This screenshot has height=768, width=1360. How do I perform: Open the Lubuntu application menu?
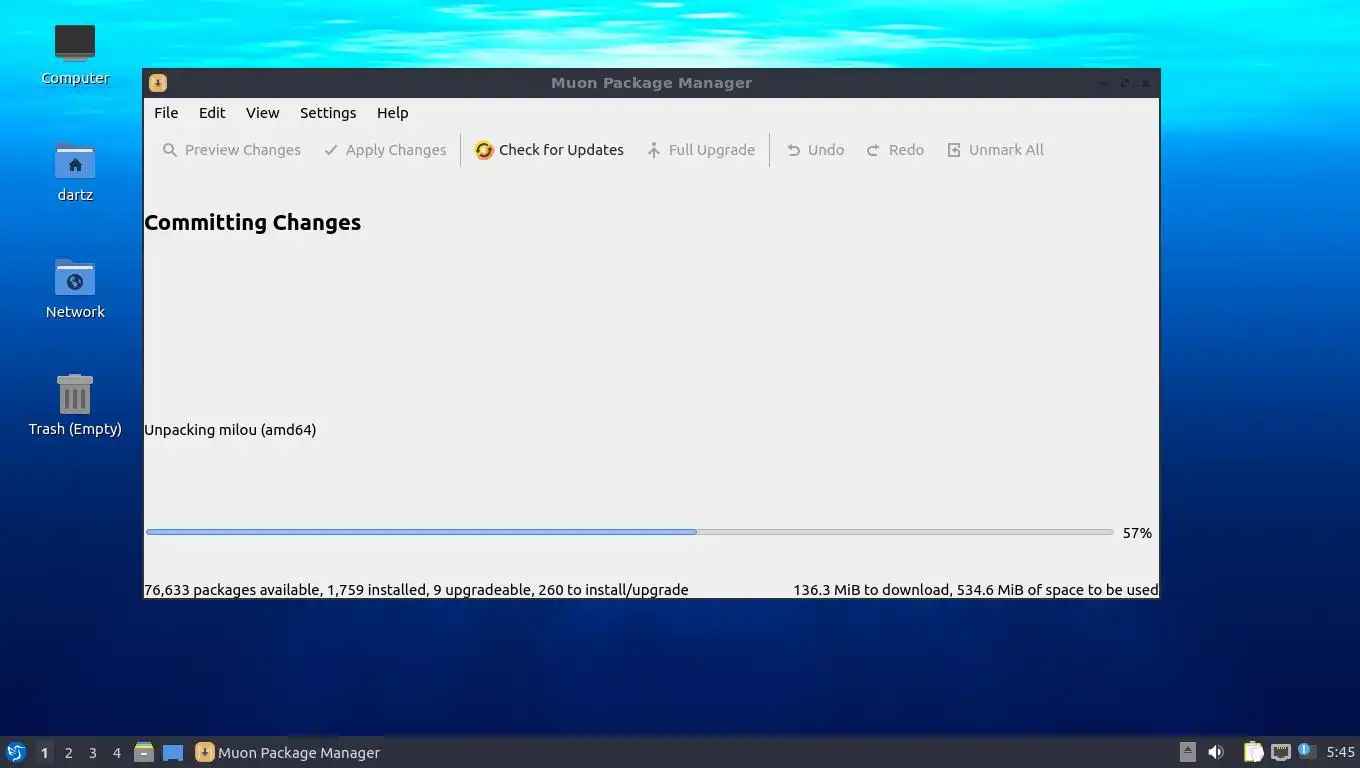pos(15,752)
